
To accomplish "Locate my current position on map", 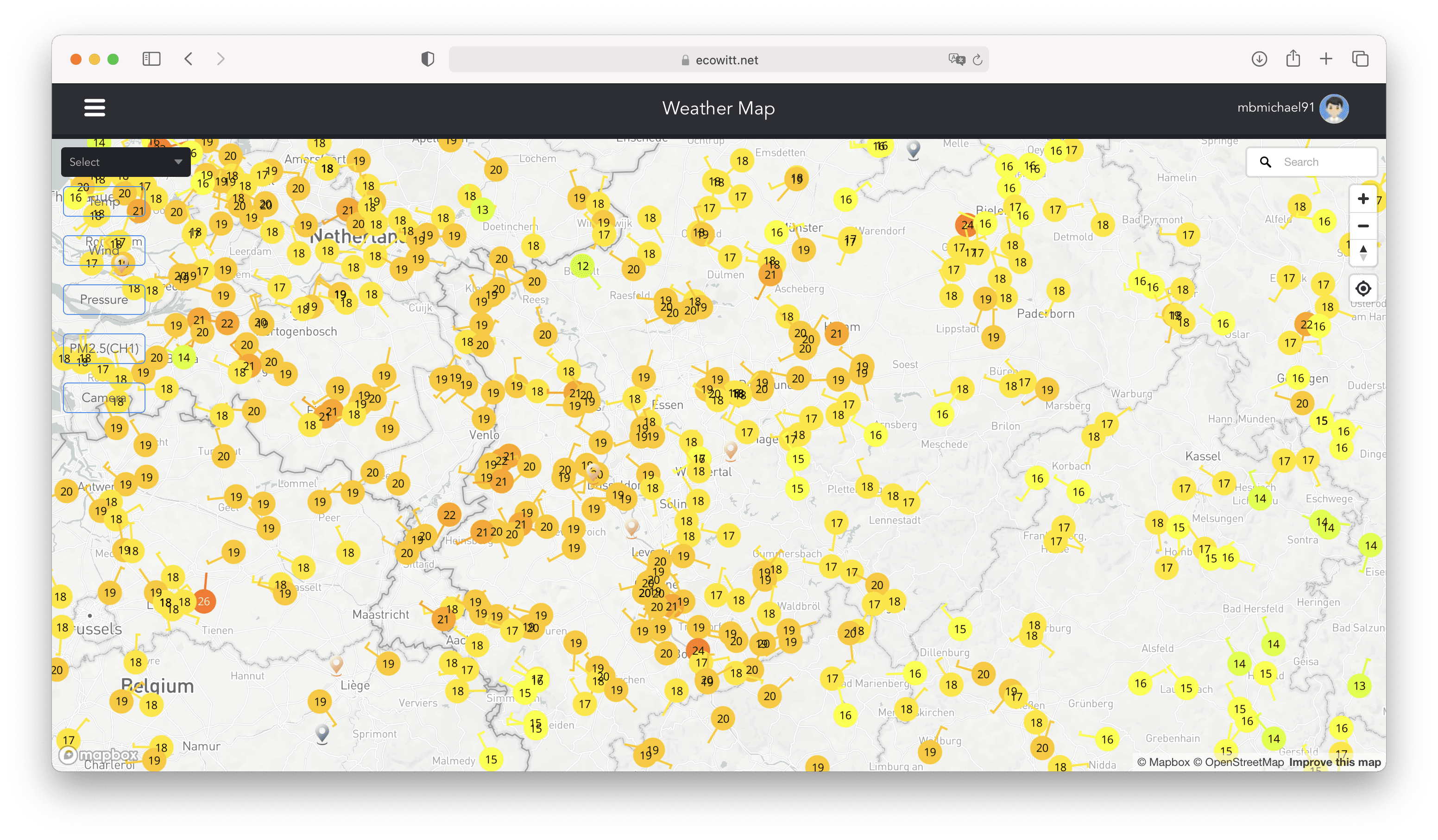I will point(1362,288).
